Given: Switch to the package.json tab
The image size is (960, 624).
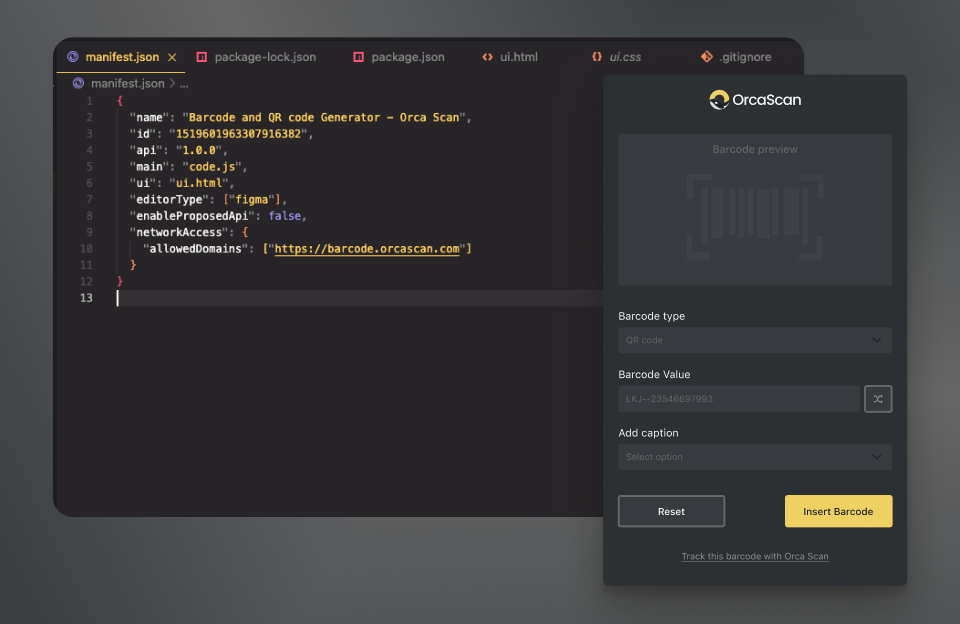Looking at the screenshot, I should pos(407,57).
